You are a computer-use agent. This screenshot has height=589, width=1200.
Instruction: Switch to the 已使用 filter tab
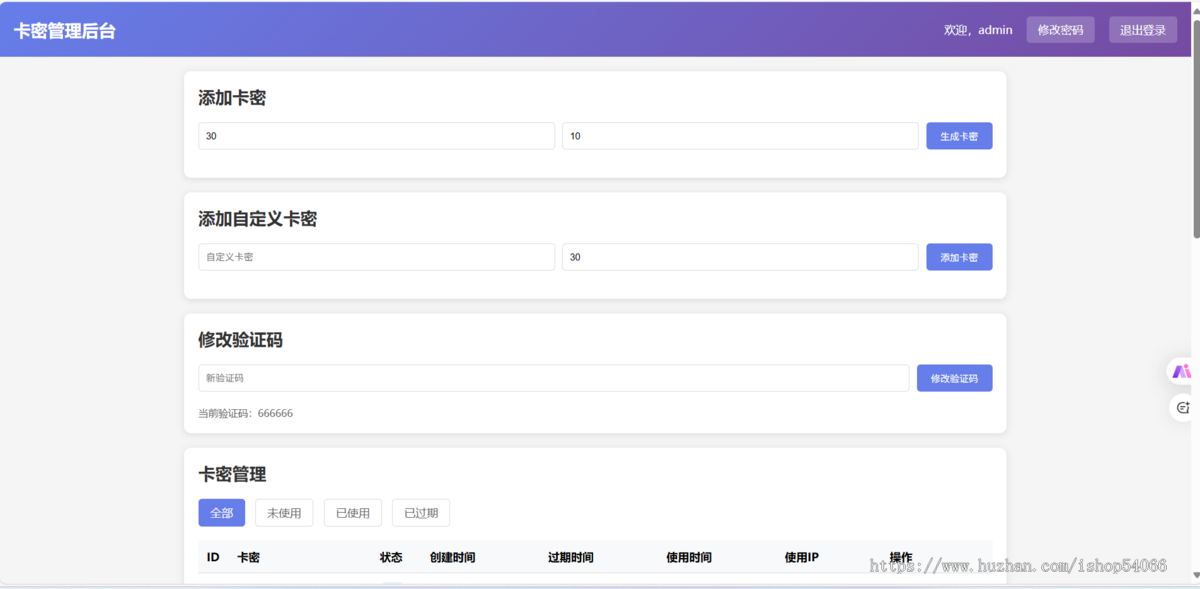353,513
